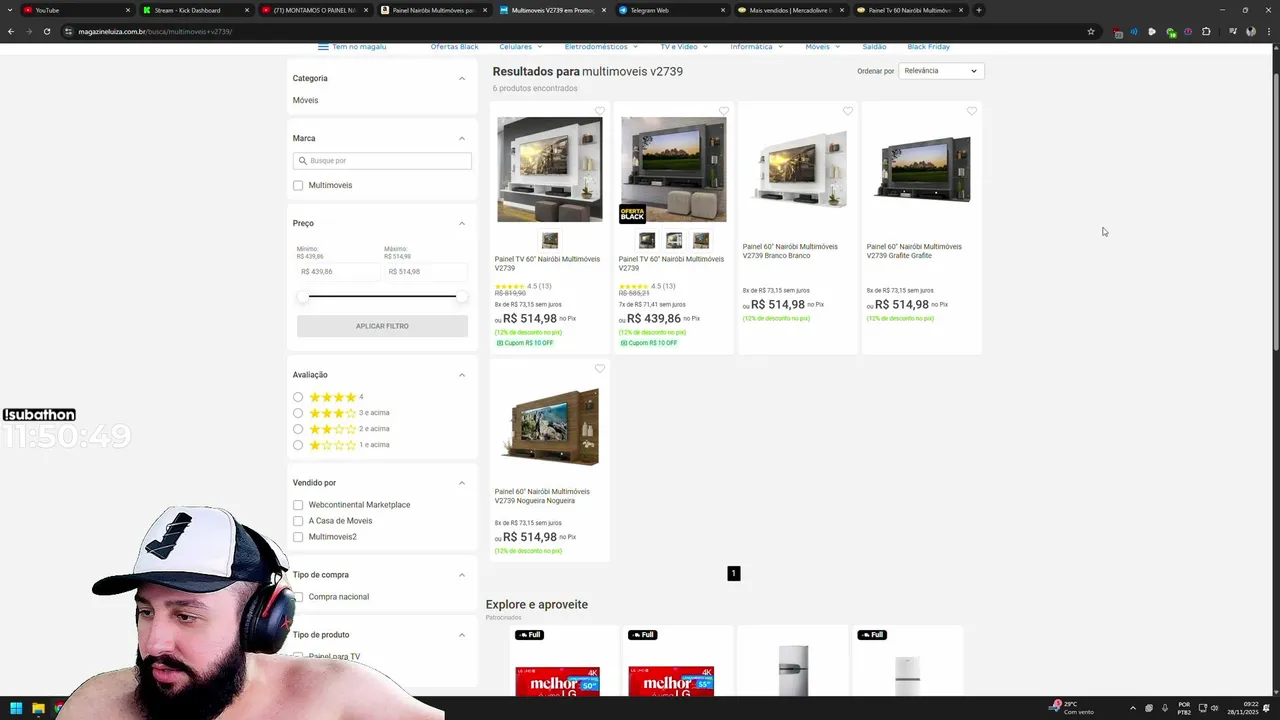Click the site info icon in address bar

[x=68, y=31]
